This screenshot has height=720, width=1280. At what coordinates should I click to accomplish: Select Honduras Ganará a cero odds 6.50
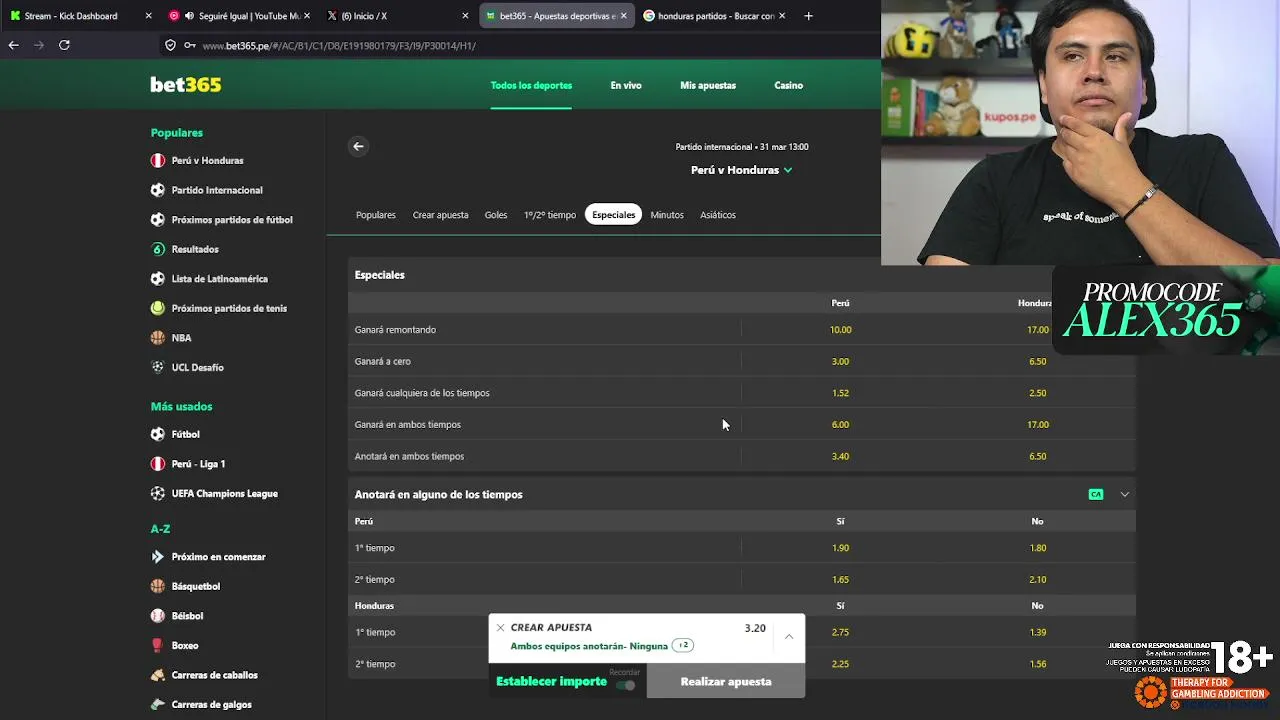click(1038, 361)
